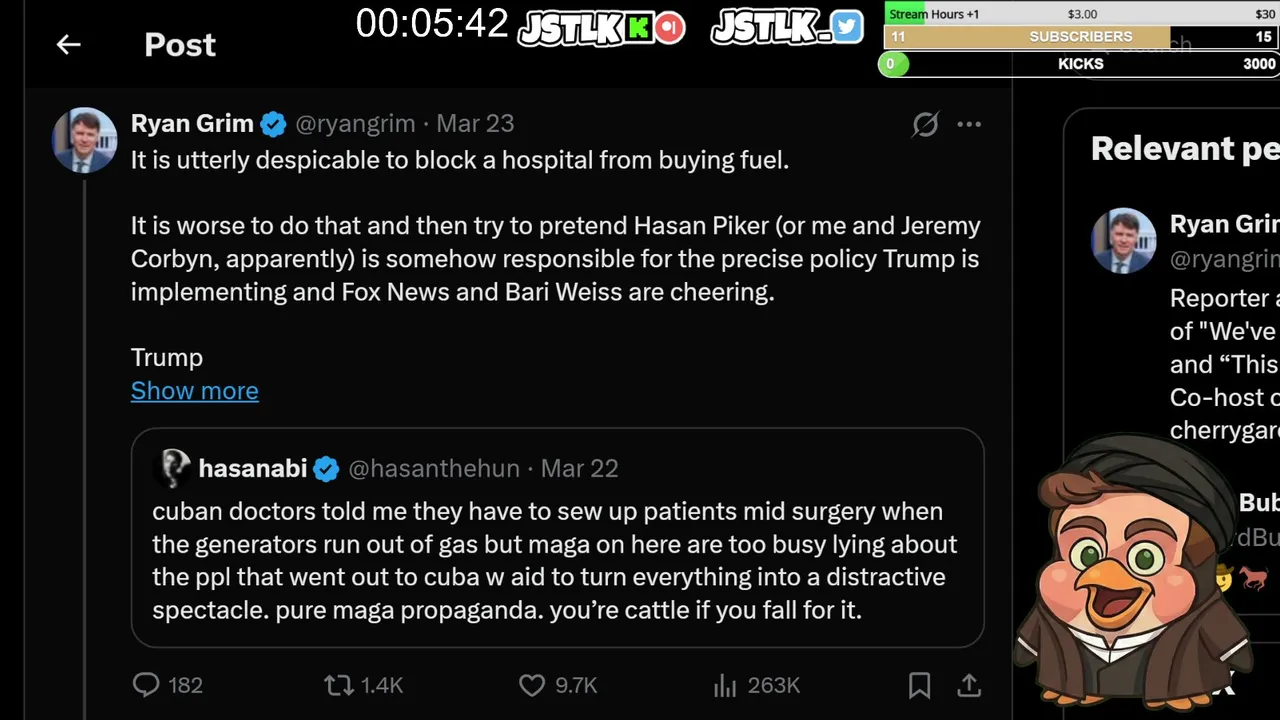Open the reply icon with 182 comments
This screenshot has width=1280, height=720.
pos(147,685)
